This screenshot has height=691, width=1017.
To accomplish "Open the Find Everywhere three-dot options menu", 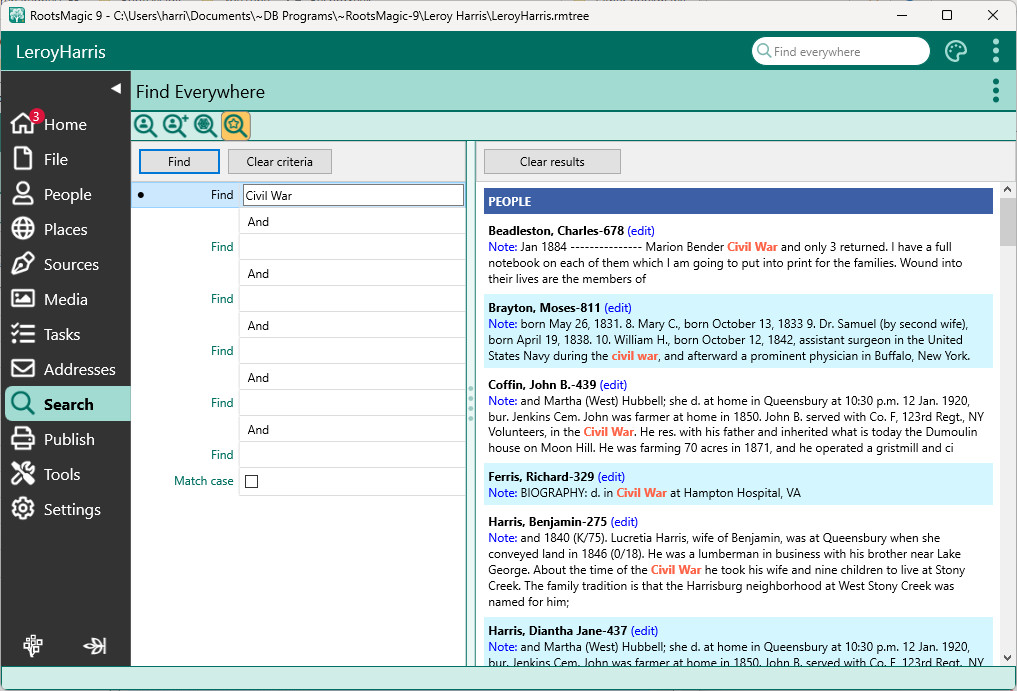I will point(995,91).
